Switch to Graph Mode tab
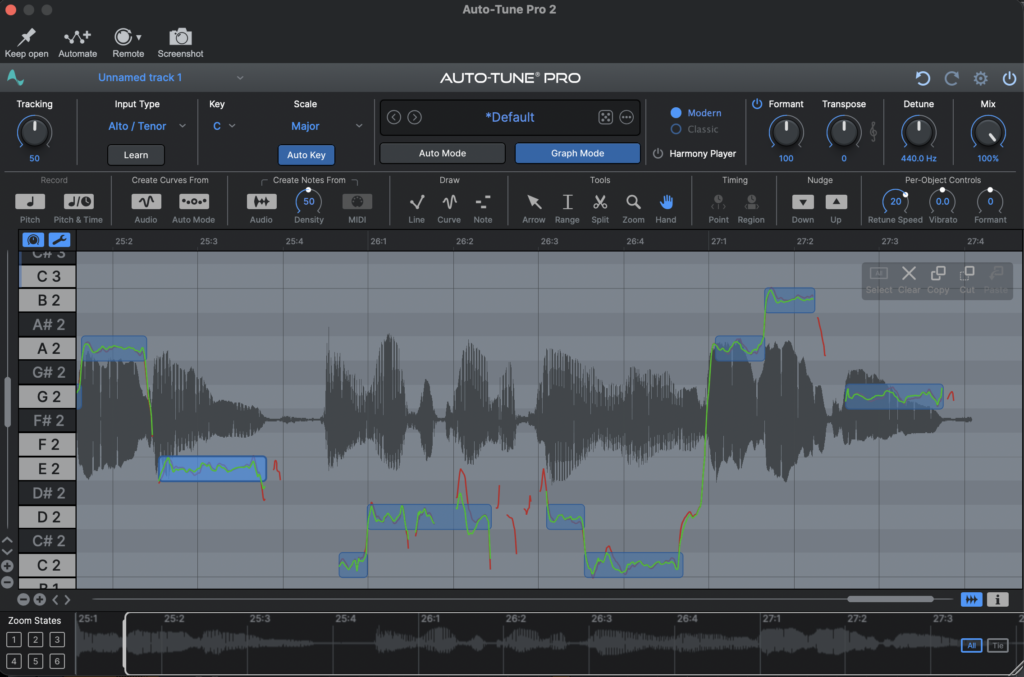The height and width of the screenshot is (677, 1024). point(577,153)
